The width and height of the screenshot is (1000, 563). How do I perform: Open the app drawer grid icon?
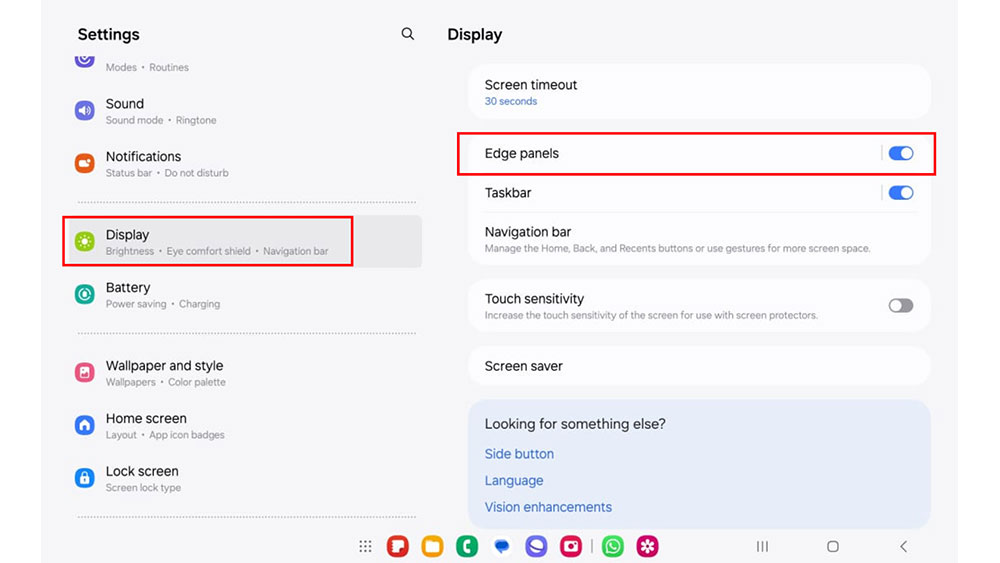(x=365, y=546)
